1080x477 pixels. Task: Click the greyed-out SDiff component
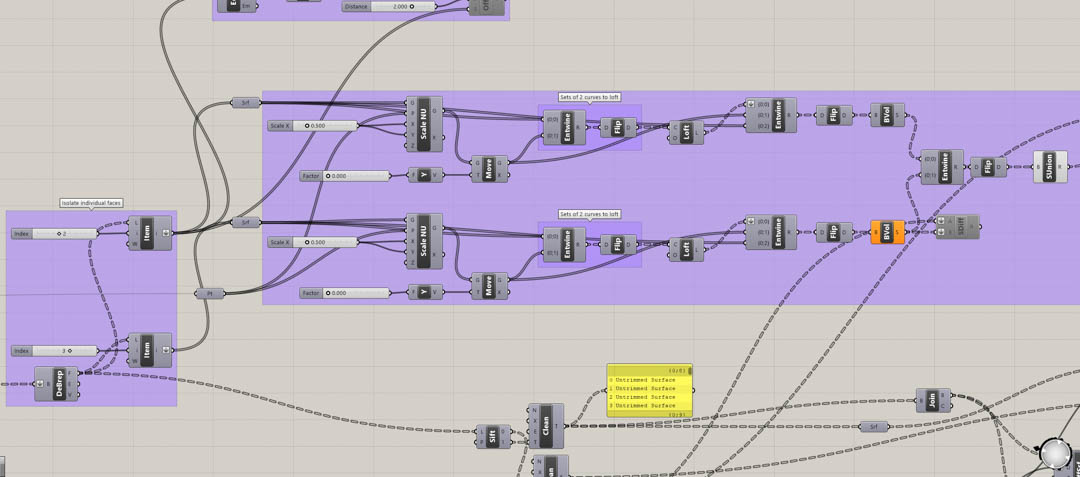961,227
